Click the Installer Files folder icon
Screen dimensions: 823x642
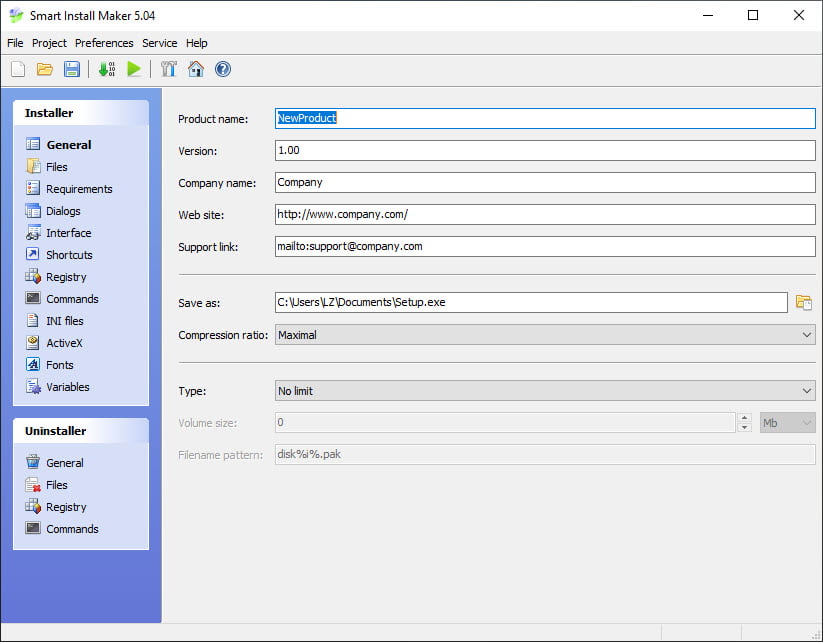coord(33,166)
